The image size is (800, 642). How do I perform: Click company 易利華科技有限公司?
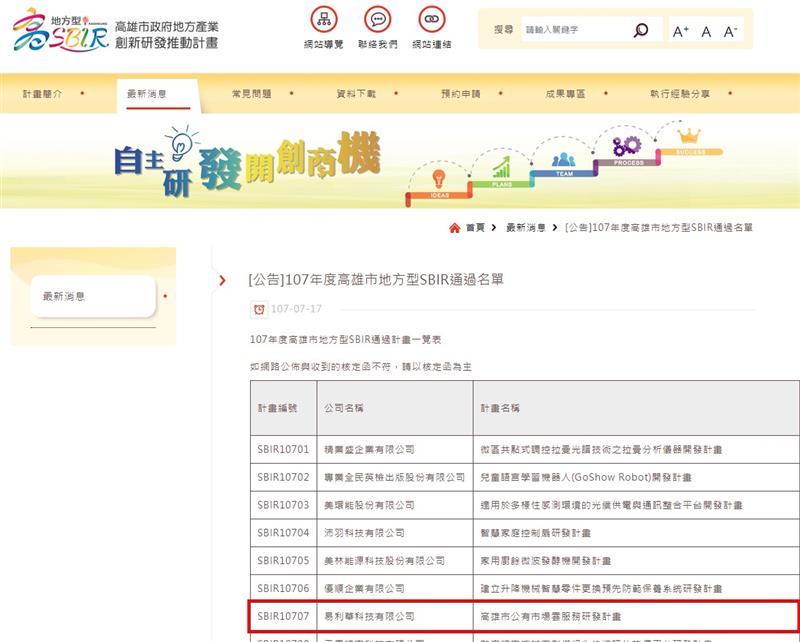[369, 616]
